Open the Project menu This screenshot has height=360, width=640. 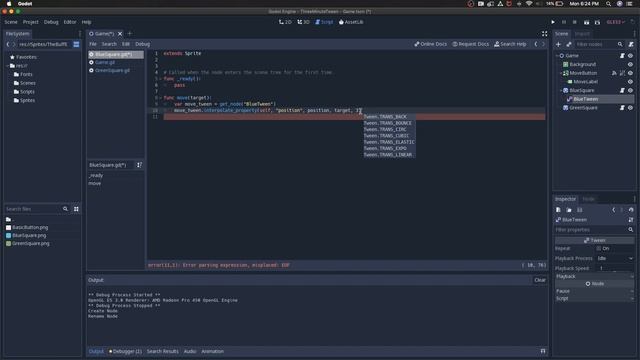[31, 22]
